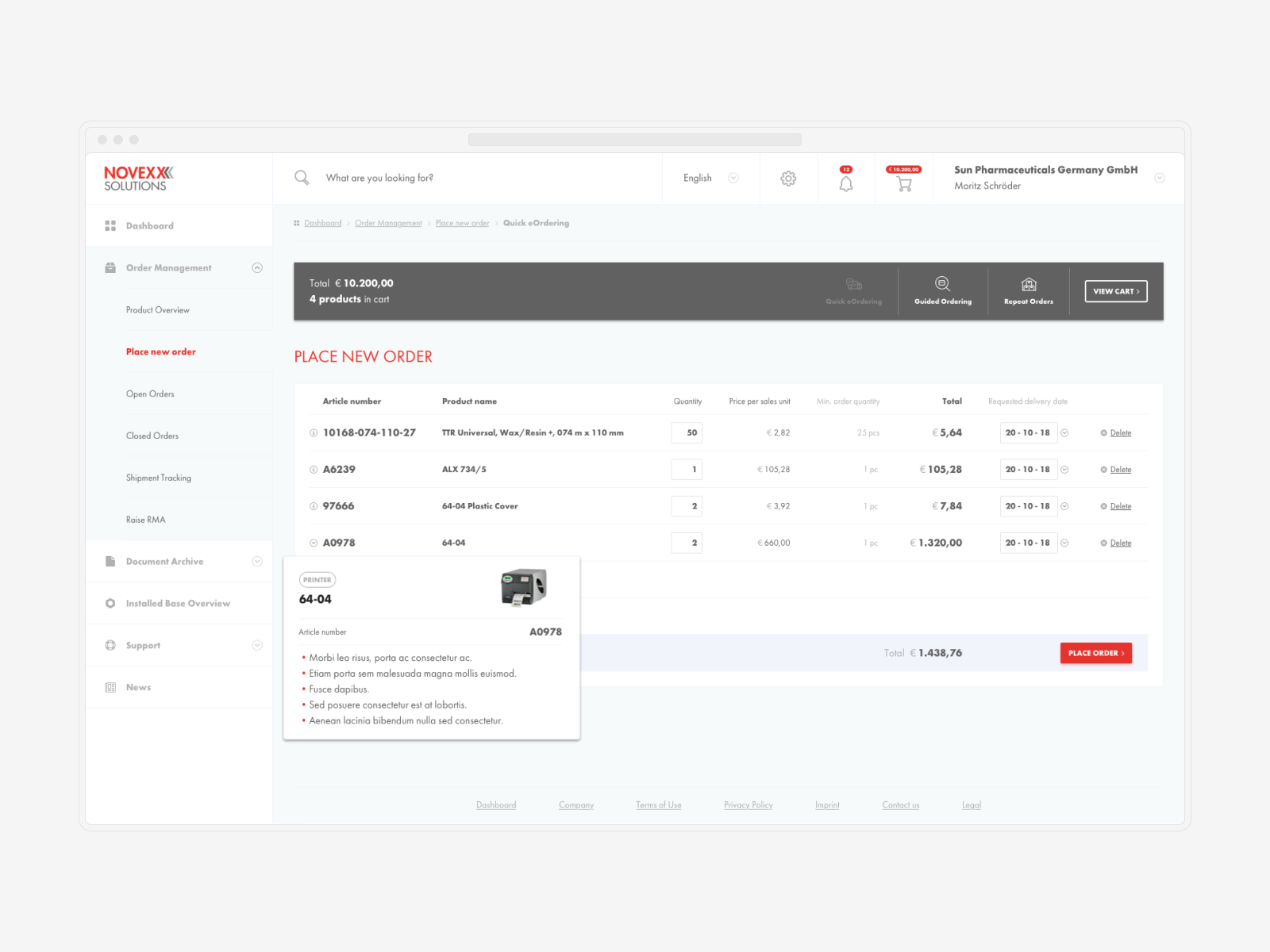Open the English language dropdown

tap(711, 178)
